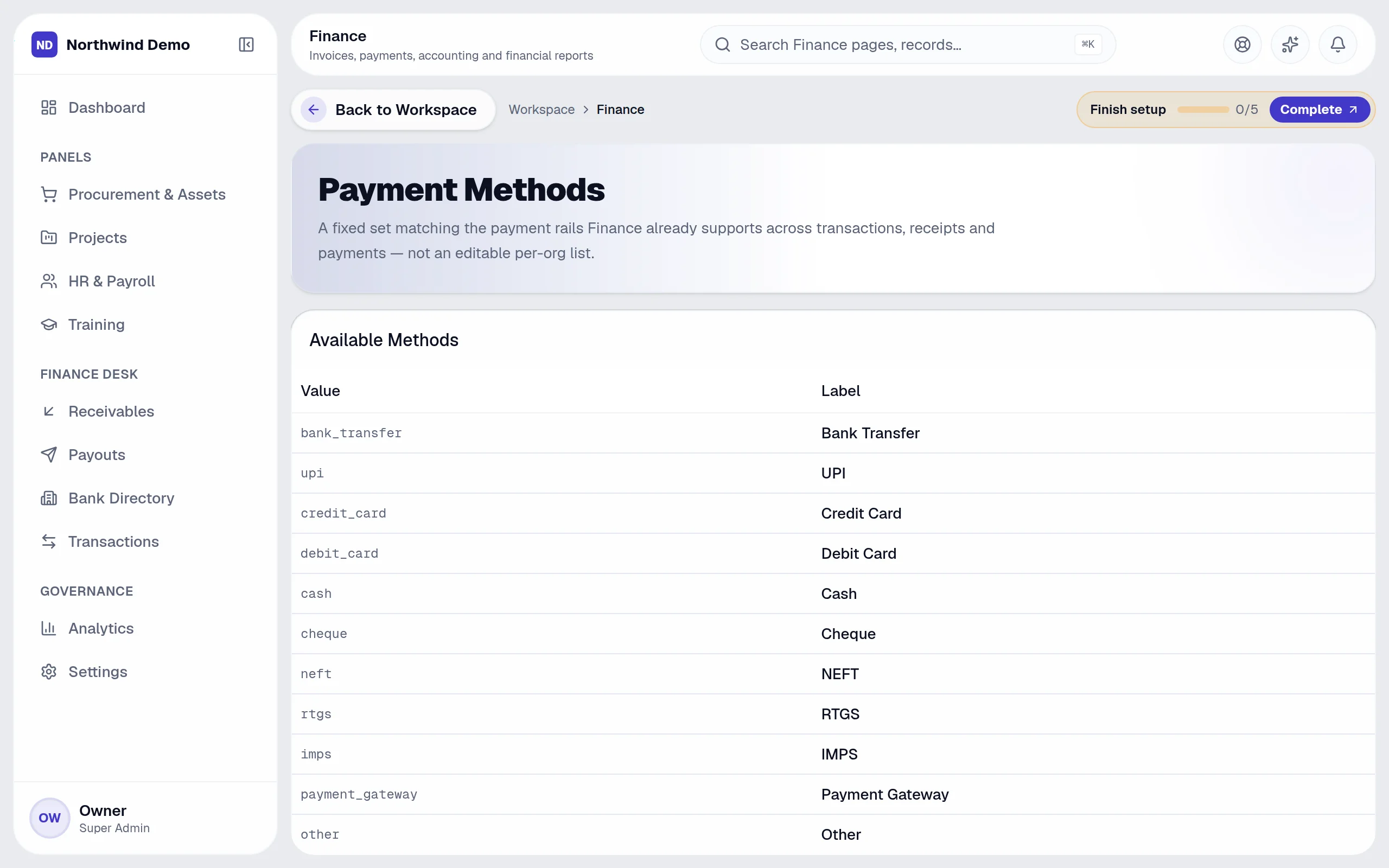Click the Projects folder icon

(x=49, y=238)
